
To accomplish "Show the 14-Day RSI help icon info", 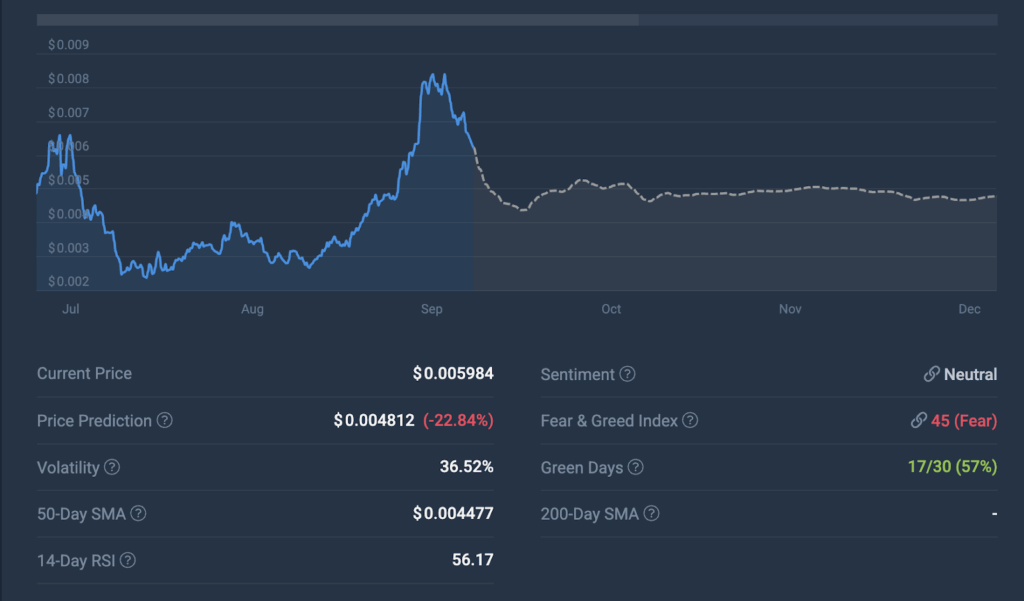I will click(x=128, y=561).
